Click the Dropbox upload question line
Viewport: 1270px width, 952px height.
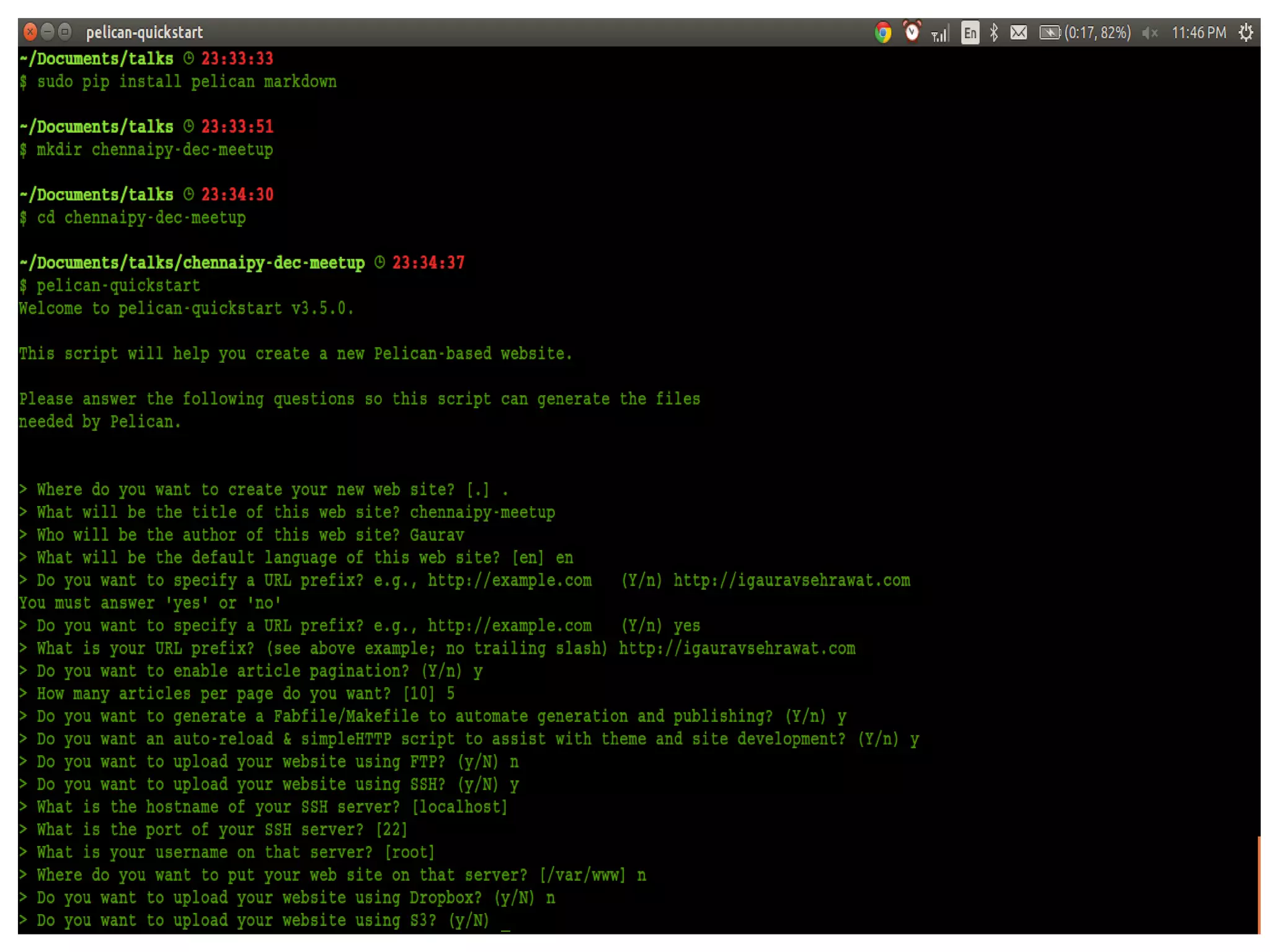click(x=286, y=898)
